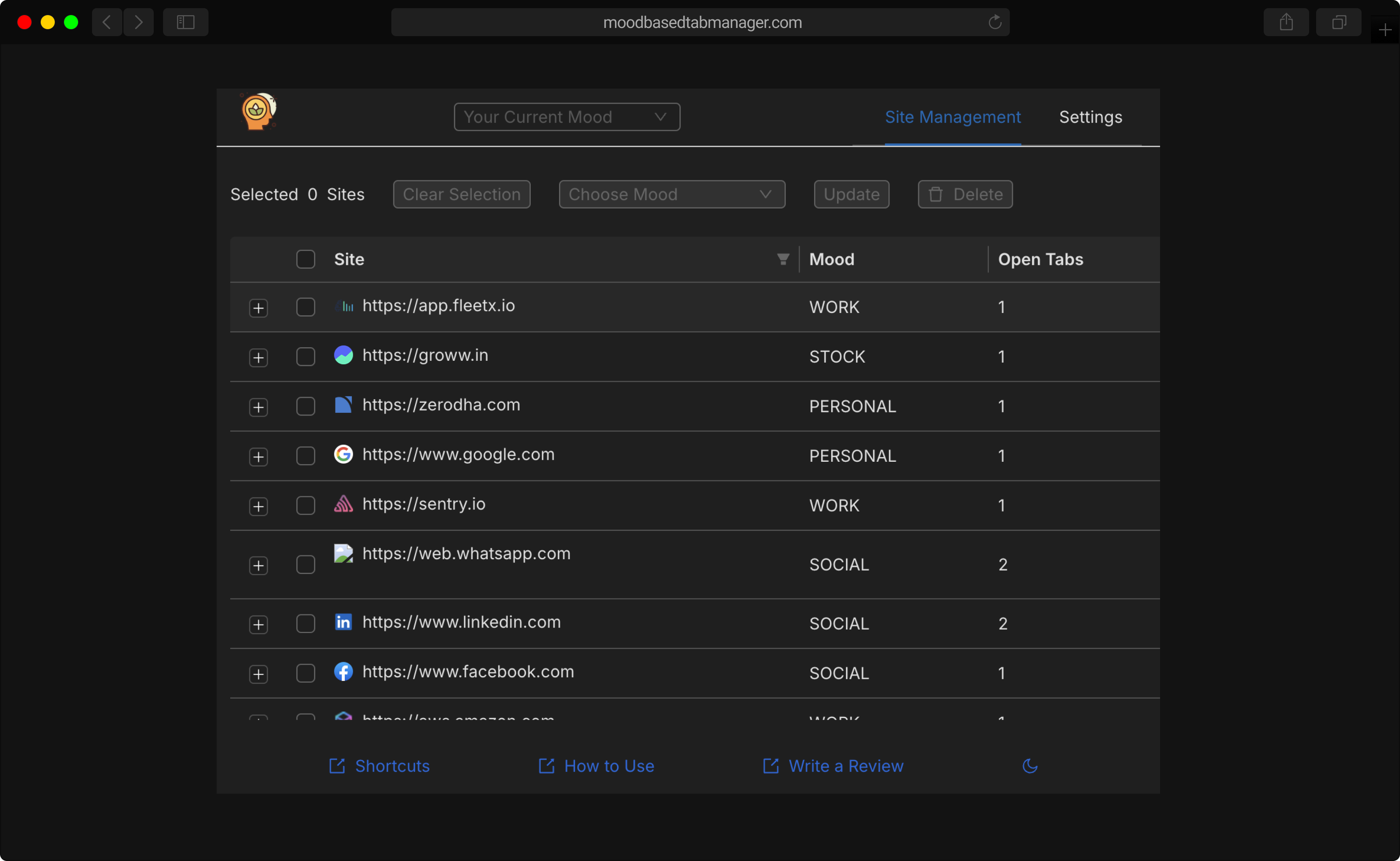
Task: Click the Delete button
Action: (965, 194)
